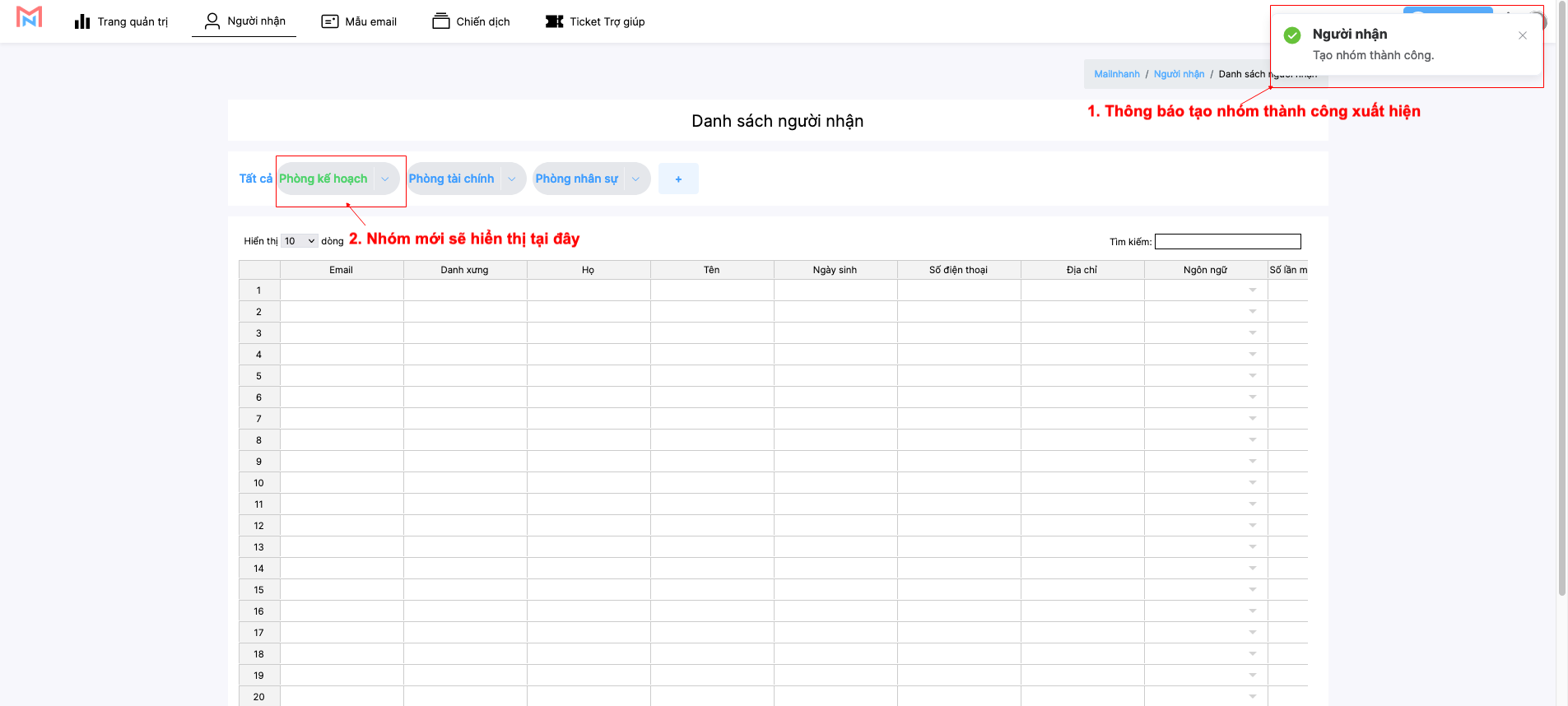
Task: Click the Chiến dịch stack icon
Action: click(441, 21)
